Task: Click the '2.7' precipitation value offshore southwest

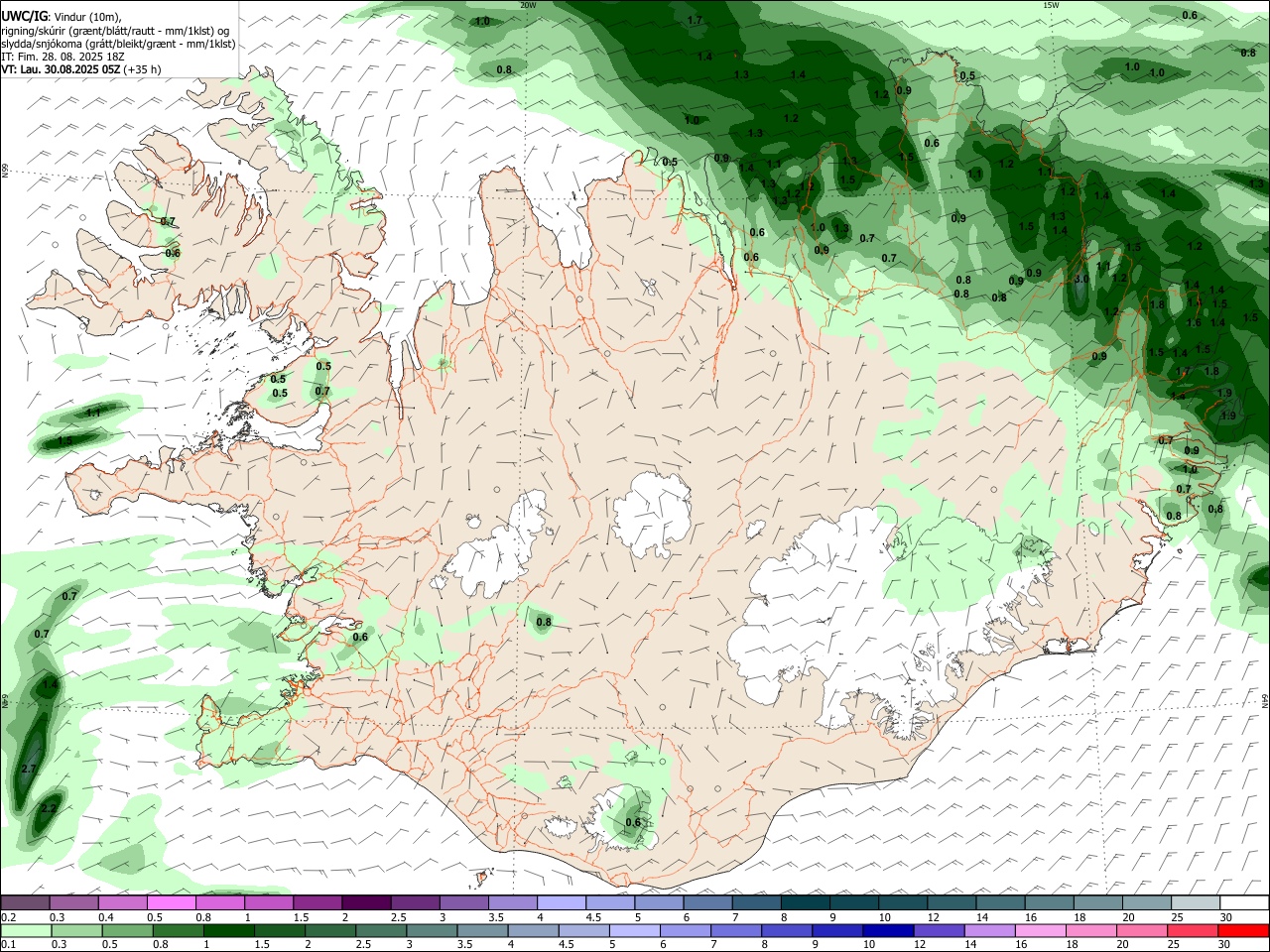Action: pyautogui.click(x=28, y=769)
